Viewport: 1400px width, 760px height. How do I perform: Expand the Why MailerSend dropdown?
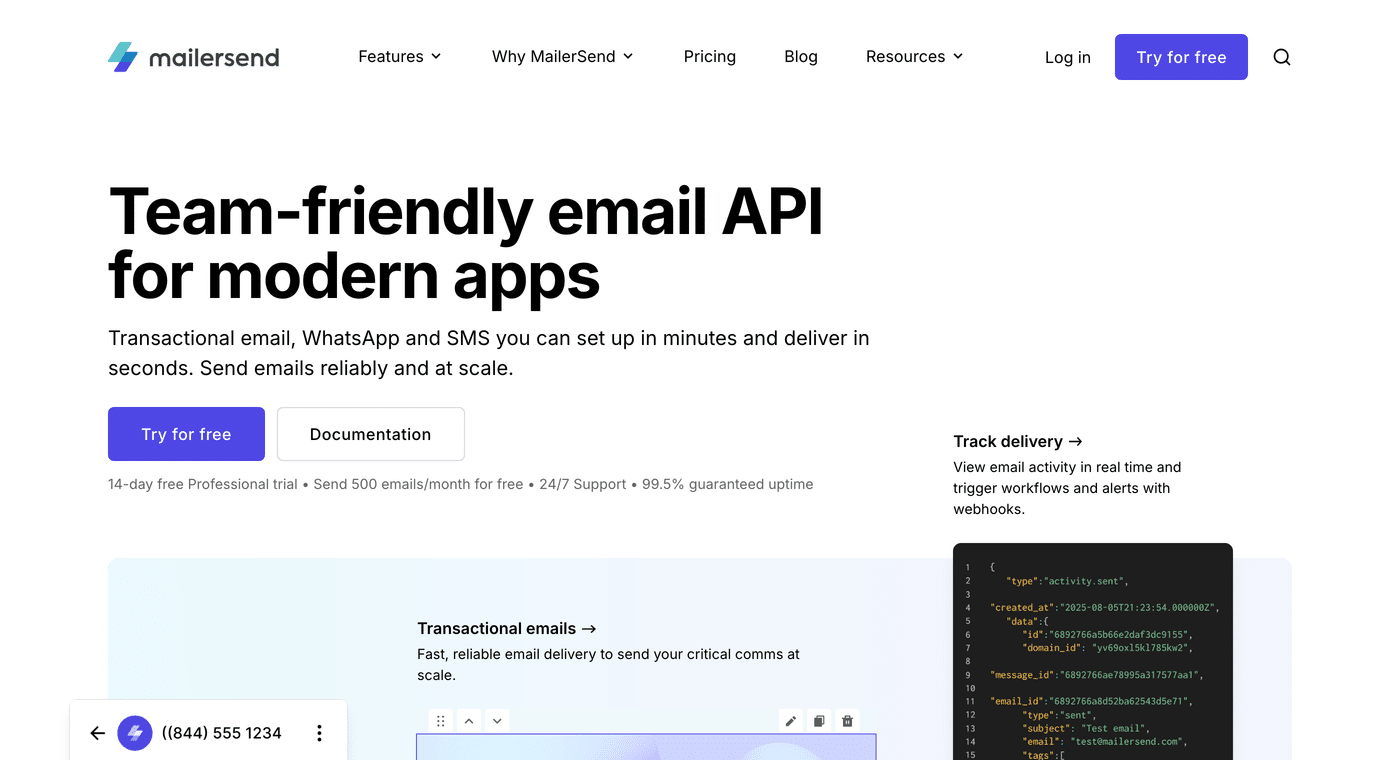(x=563, y=57)
